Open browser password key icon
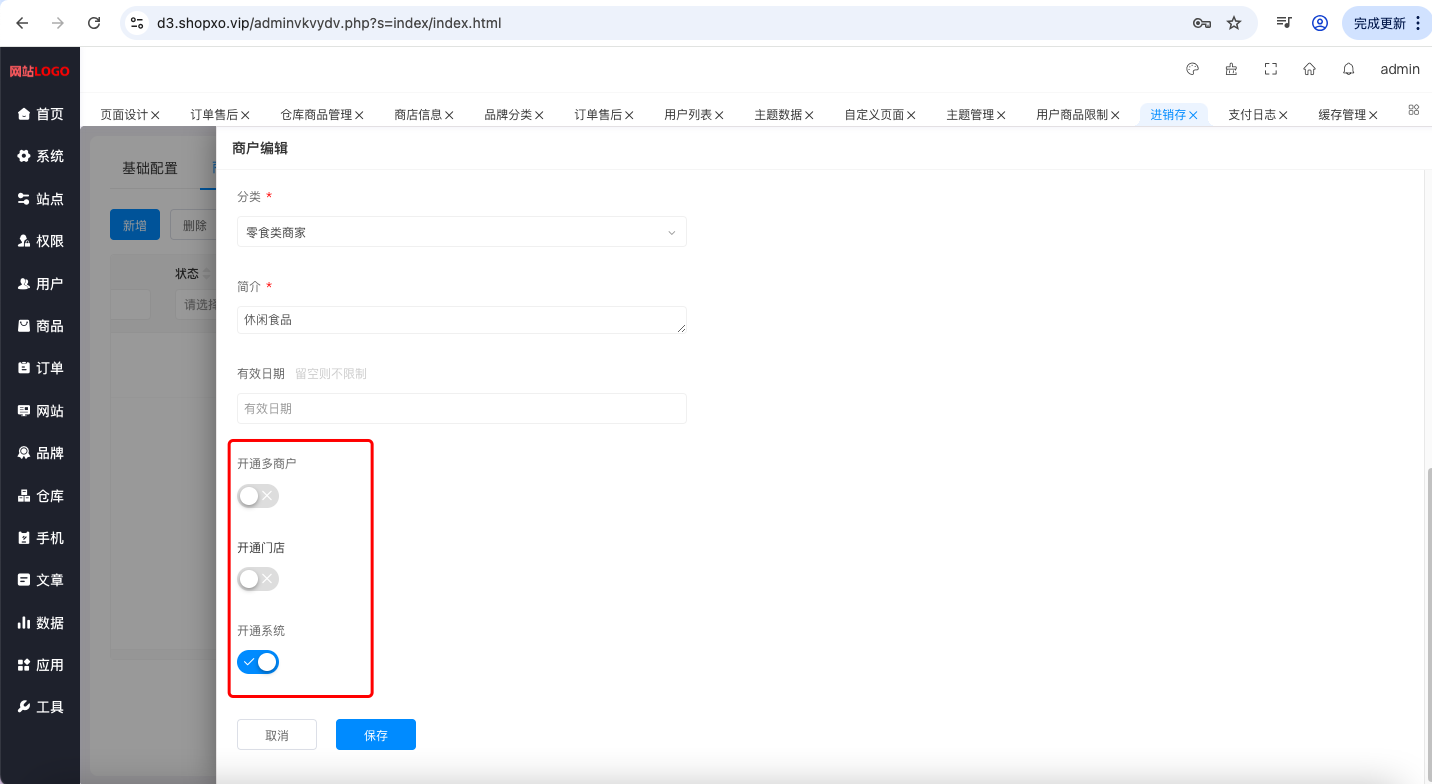This screenshot has height=784, width=1432. (1201, 23)
